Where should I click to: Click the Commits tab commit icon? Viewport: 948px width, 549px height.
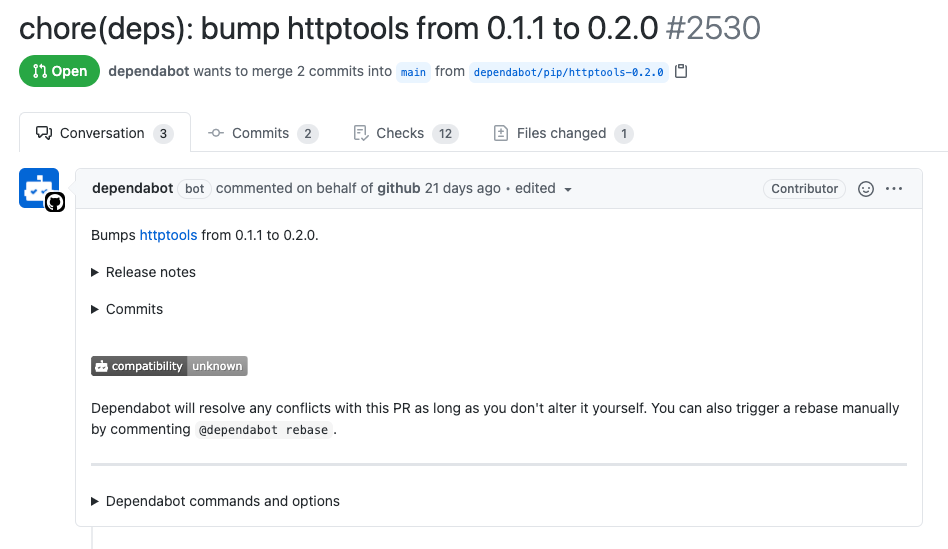[216, 133]
